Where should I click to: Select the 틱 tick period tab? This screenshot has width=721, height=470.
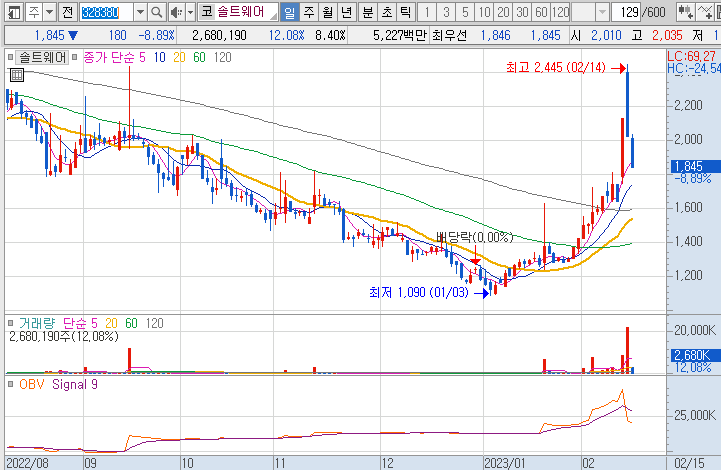click(x=406, y=12)
